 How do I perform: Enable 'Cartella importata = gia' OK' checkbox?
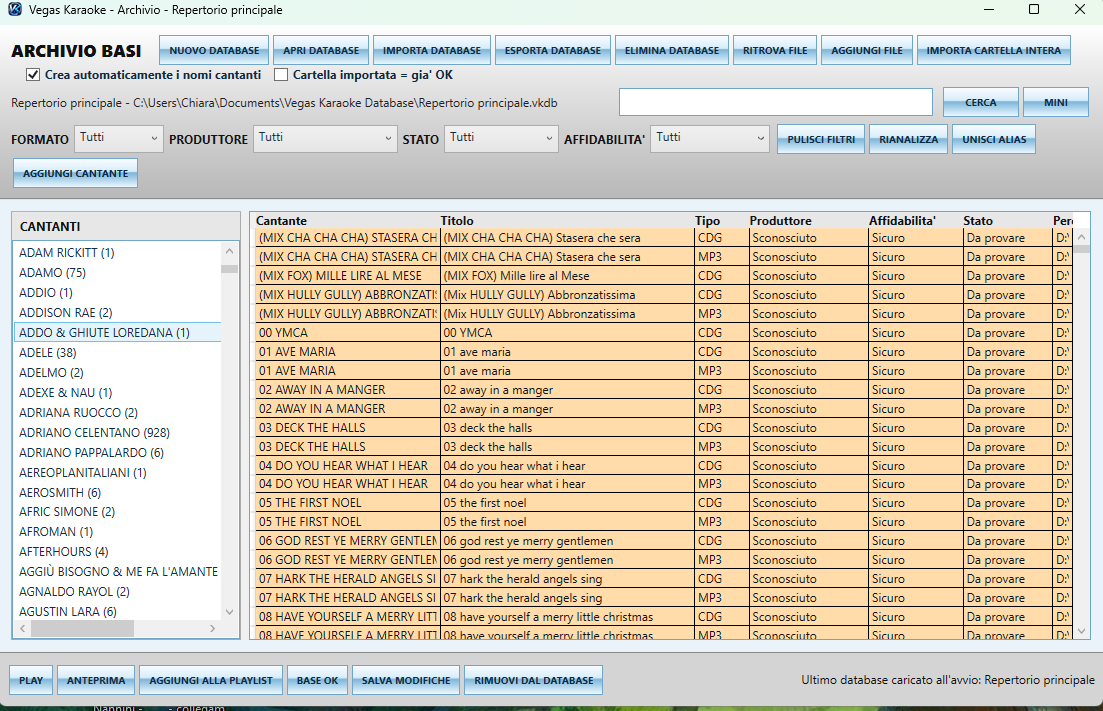pos(281,75)
